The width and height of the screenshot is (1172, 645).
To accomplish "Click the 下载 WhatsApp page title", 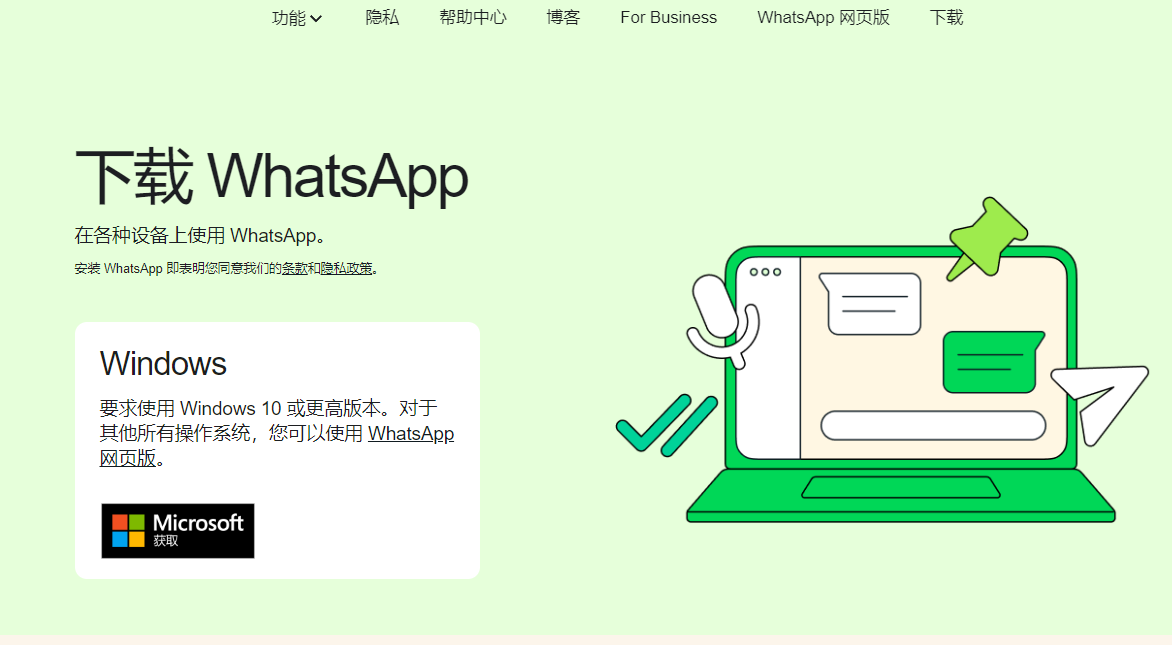I will pyautogui.click(x=271, y=175).
